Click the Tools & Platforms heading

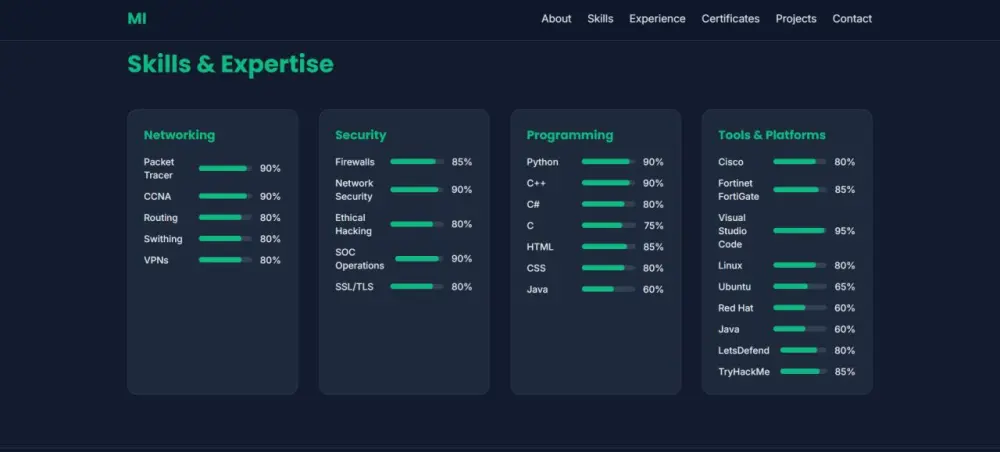[x=772, y=135]
